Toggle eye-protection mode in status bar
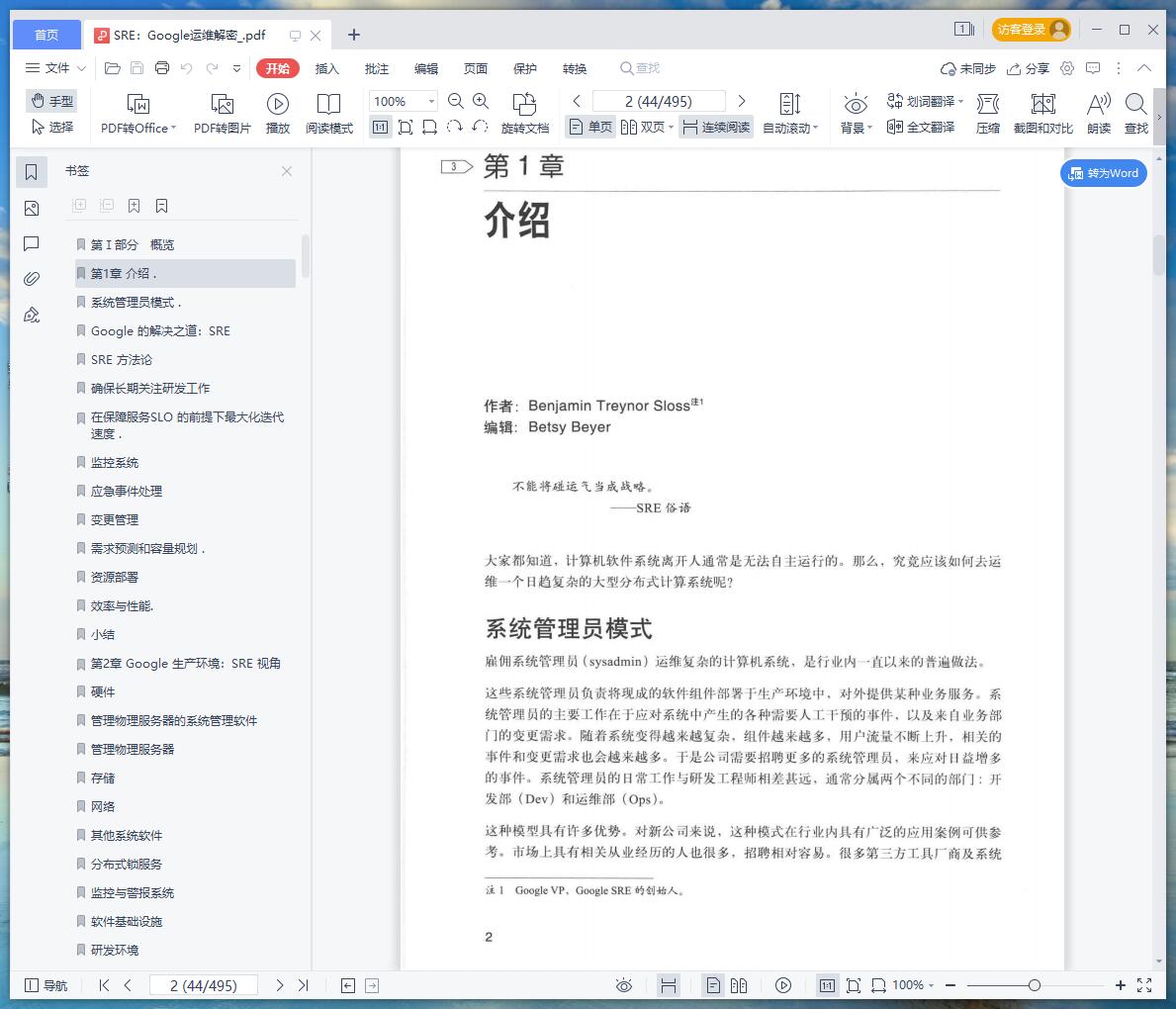The image size is (1176, 1009). (x=624, y=985)
